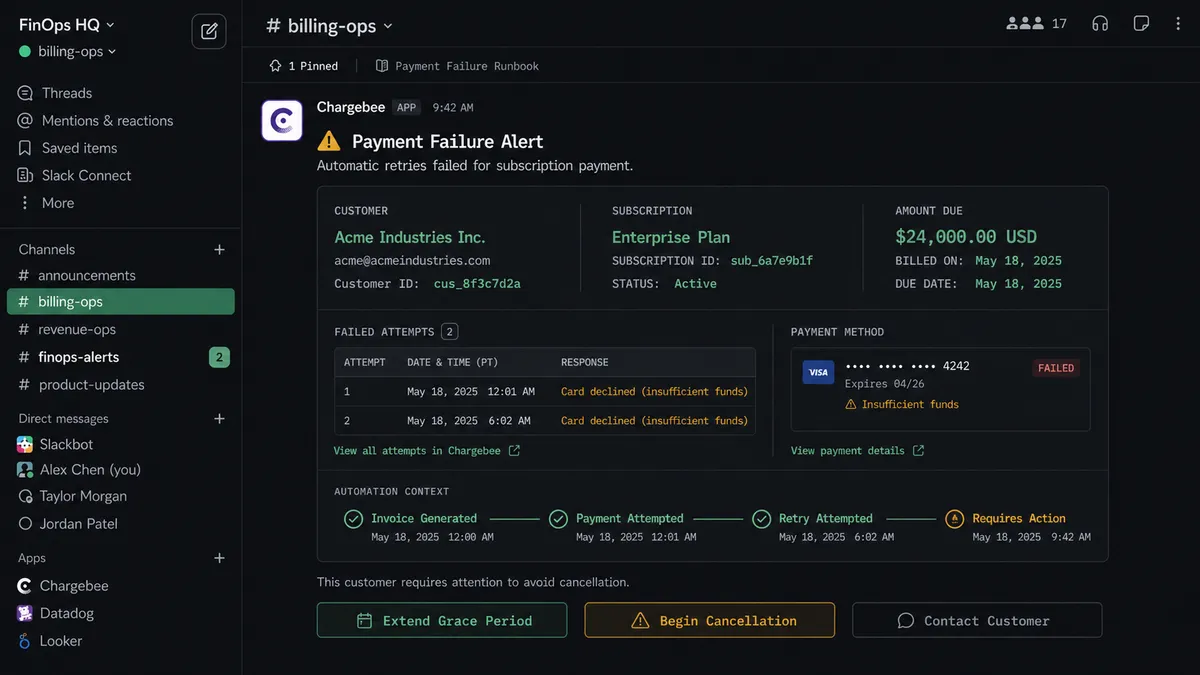Collapse the Direct messages section header

coord(63,418)
